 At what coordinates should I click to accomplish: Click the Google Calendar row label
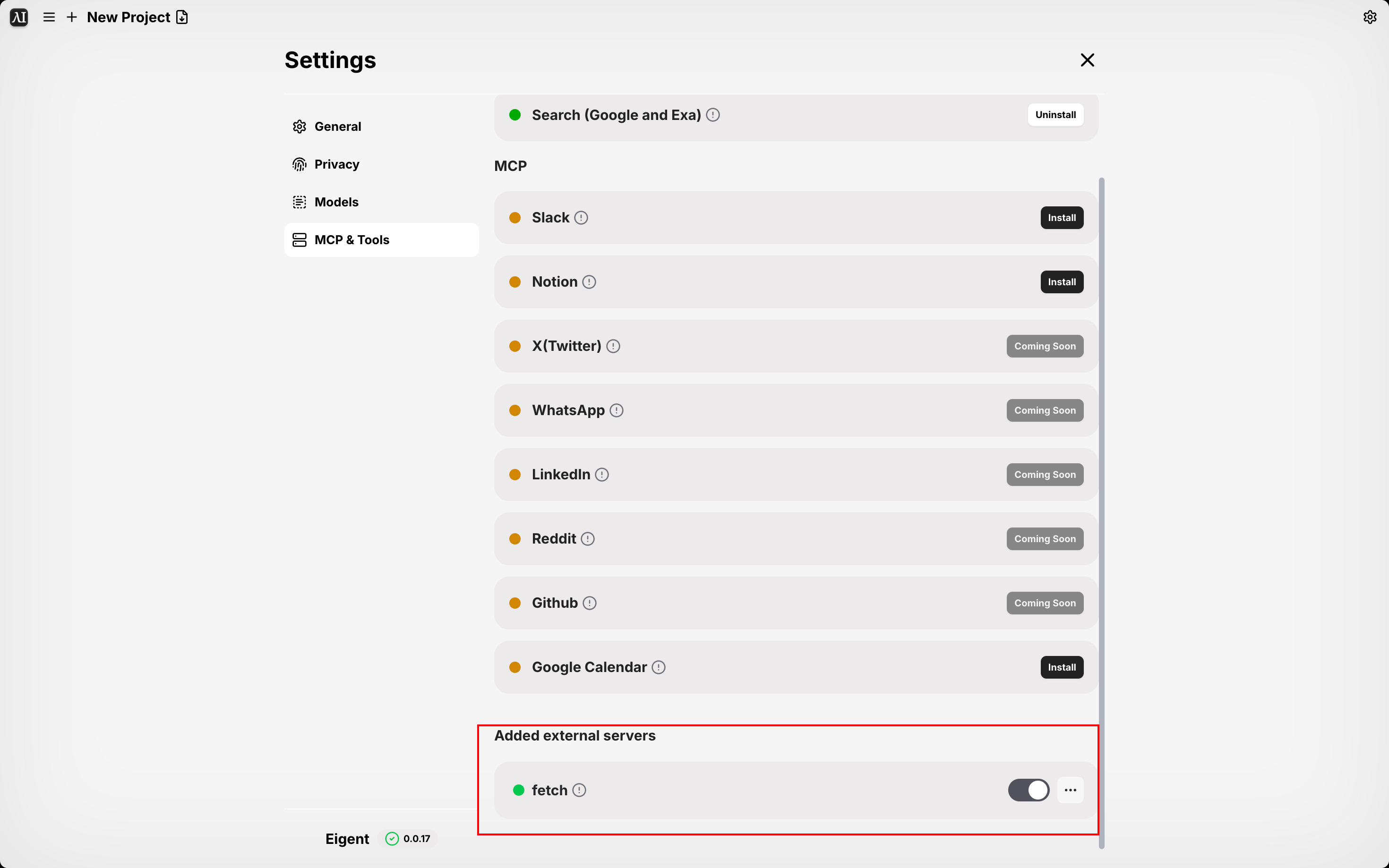(589, 668)
